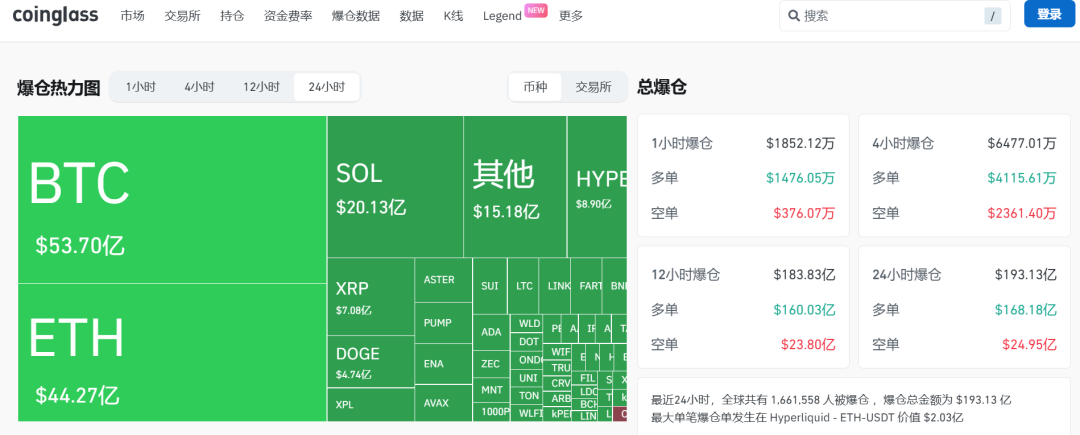Image resolution: width=1080 pixels, height=435 pixels.
Task: Open the 爆仓数据 menu
Action: tap(355, 16)
